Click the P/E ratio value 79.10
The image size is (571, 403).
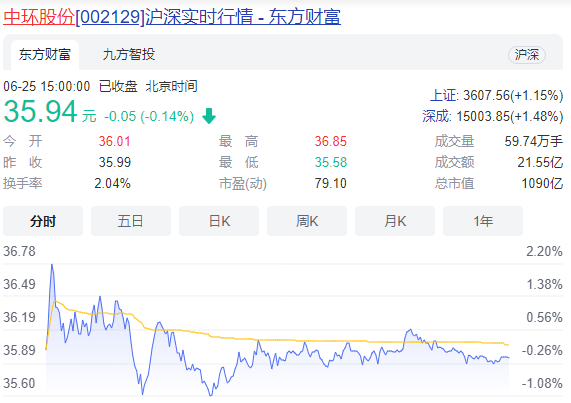(x=331, y=183)
